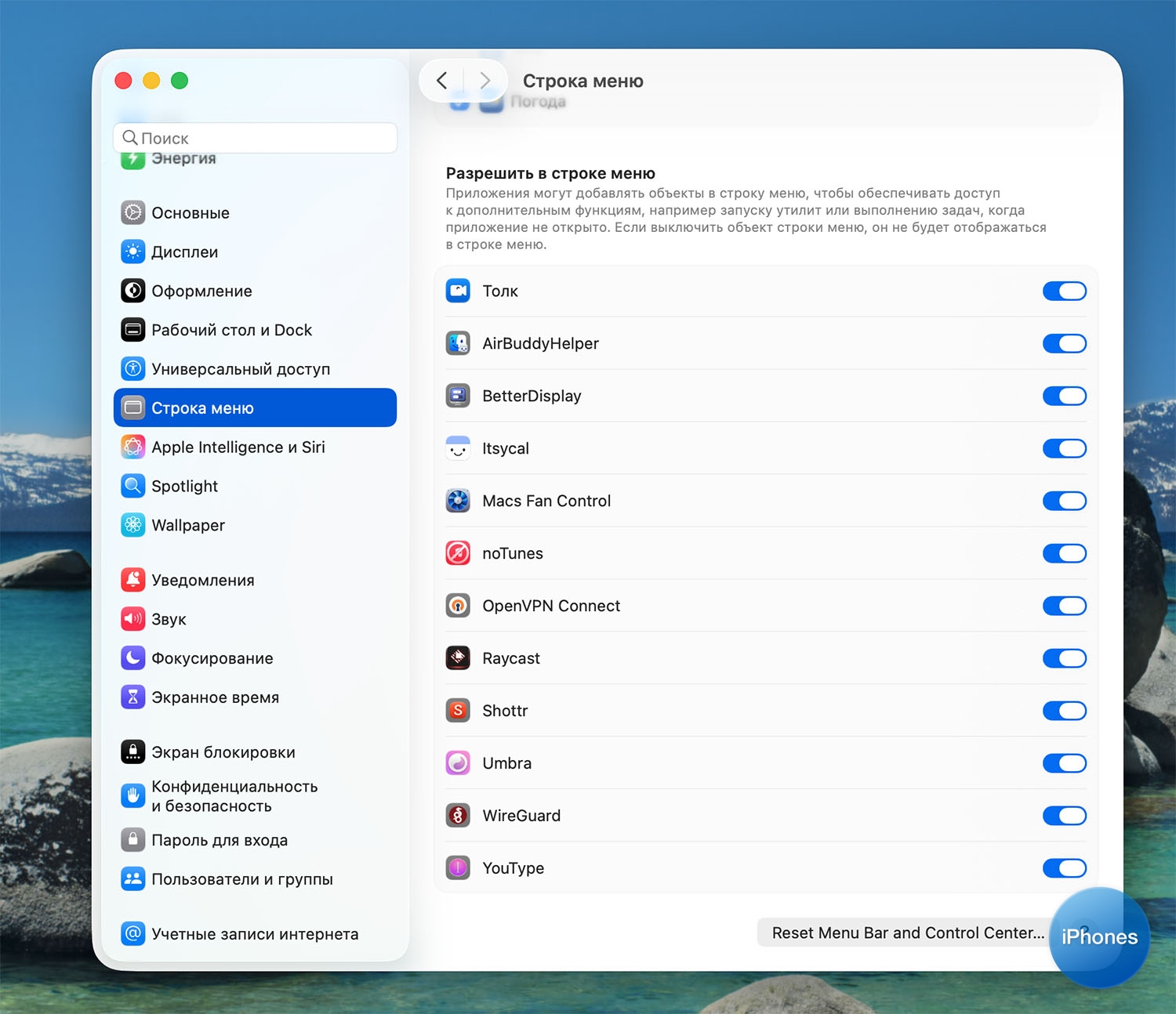Click the OpenVPN Connect icon
Image resolution: width=1176 pixels, height=1014 pixels.
point(458,606)
